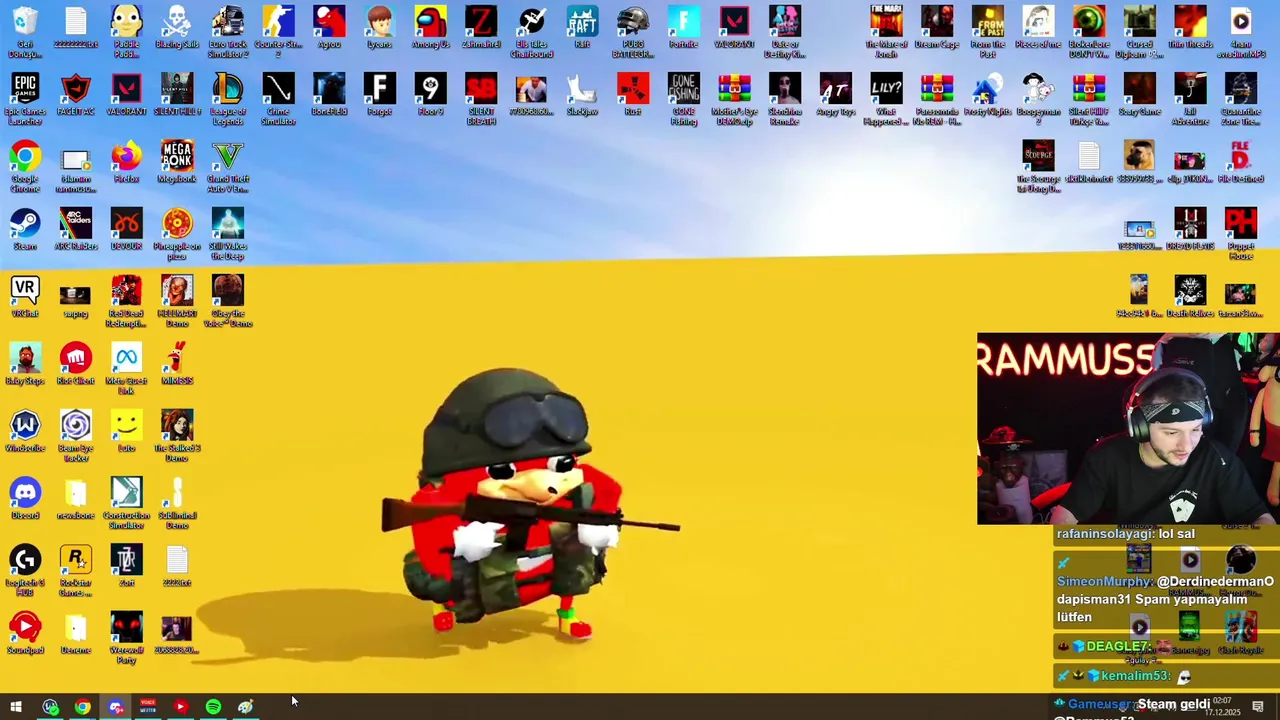Launch the Rockstar Games launcher shortcut
The height and width of the screenshot is (720, 1280).
(75, 569)
